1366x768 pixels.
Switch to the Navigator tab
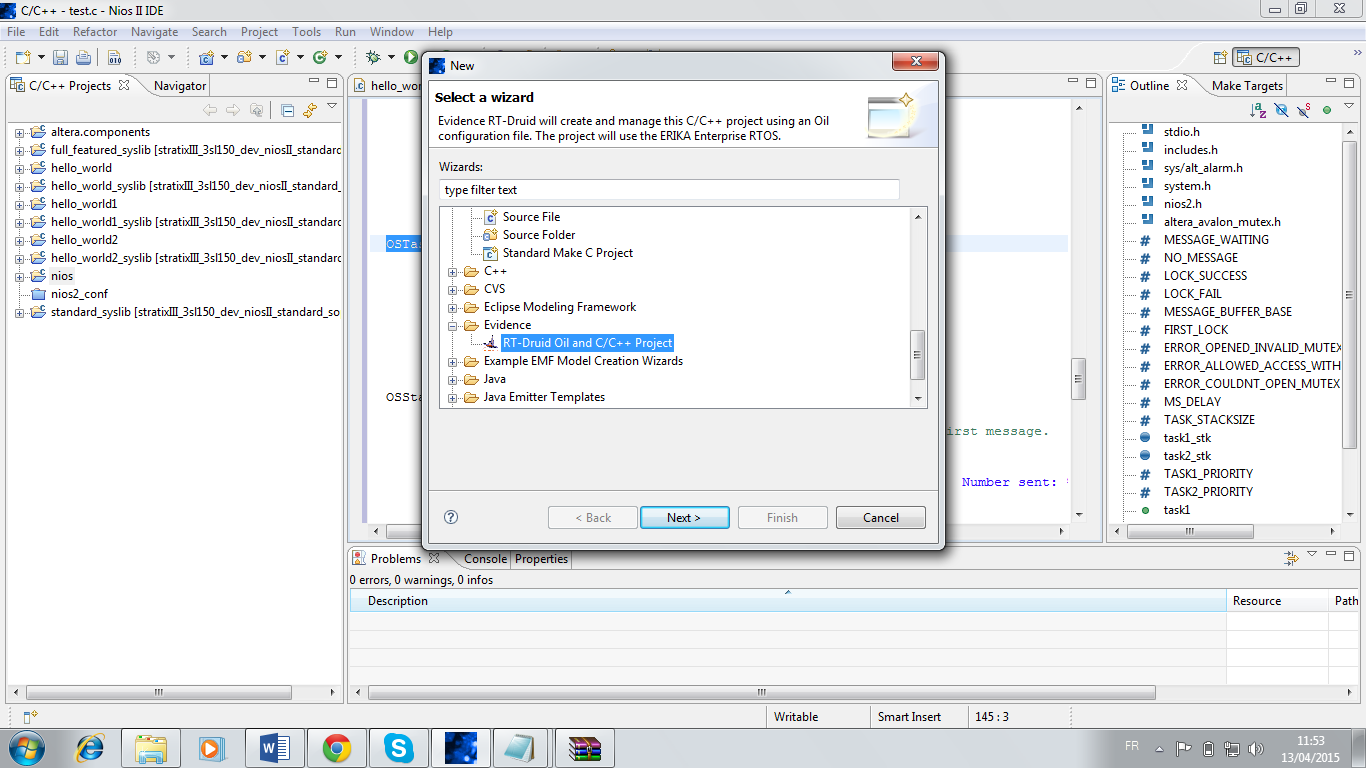(180, 86)
